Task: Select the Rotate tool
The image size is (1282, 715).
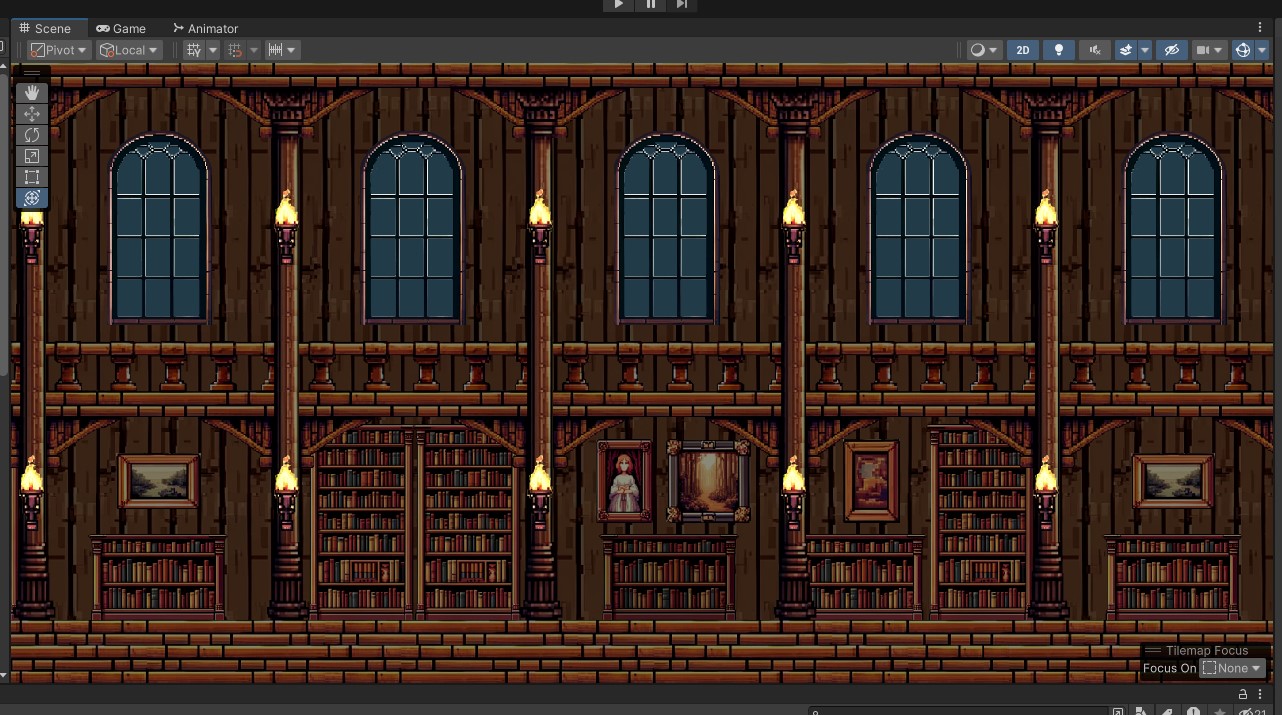Action: pos(32,135)
